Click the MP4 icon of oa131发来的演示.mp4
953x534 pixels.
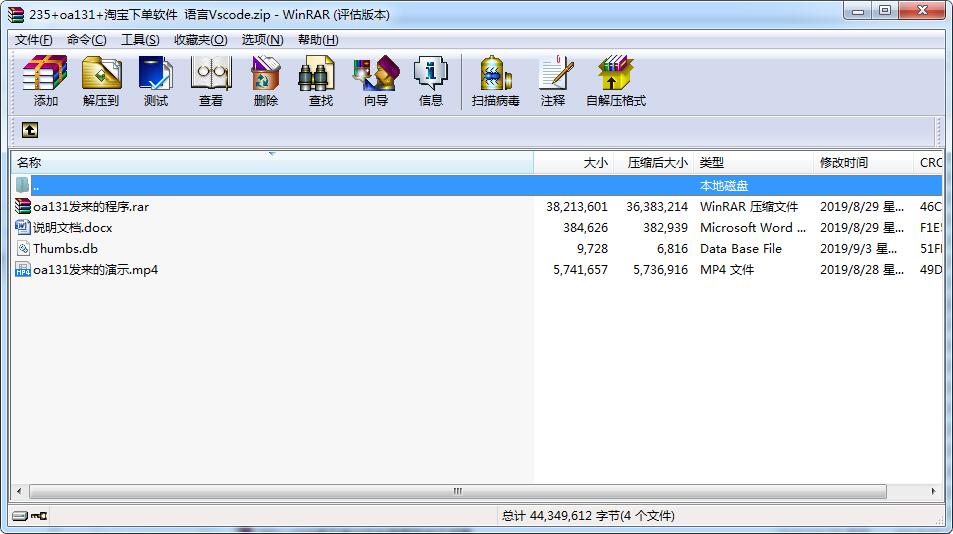click(22, 269)
